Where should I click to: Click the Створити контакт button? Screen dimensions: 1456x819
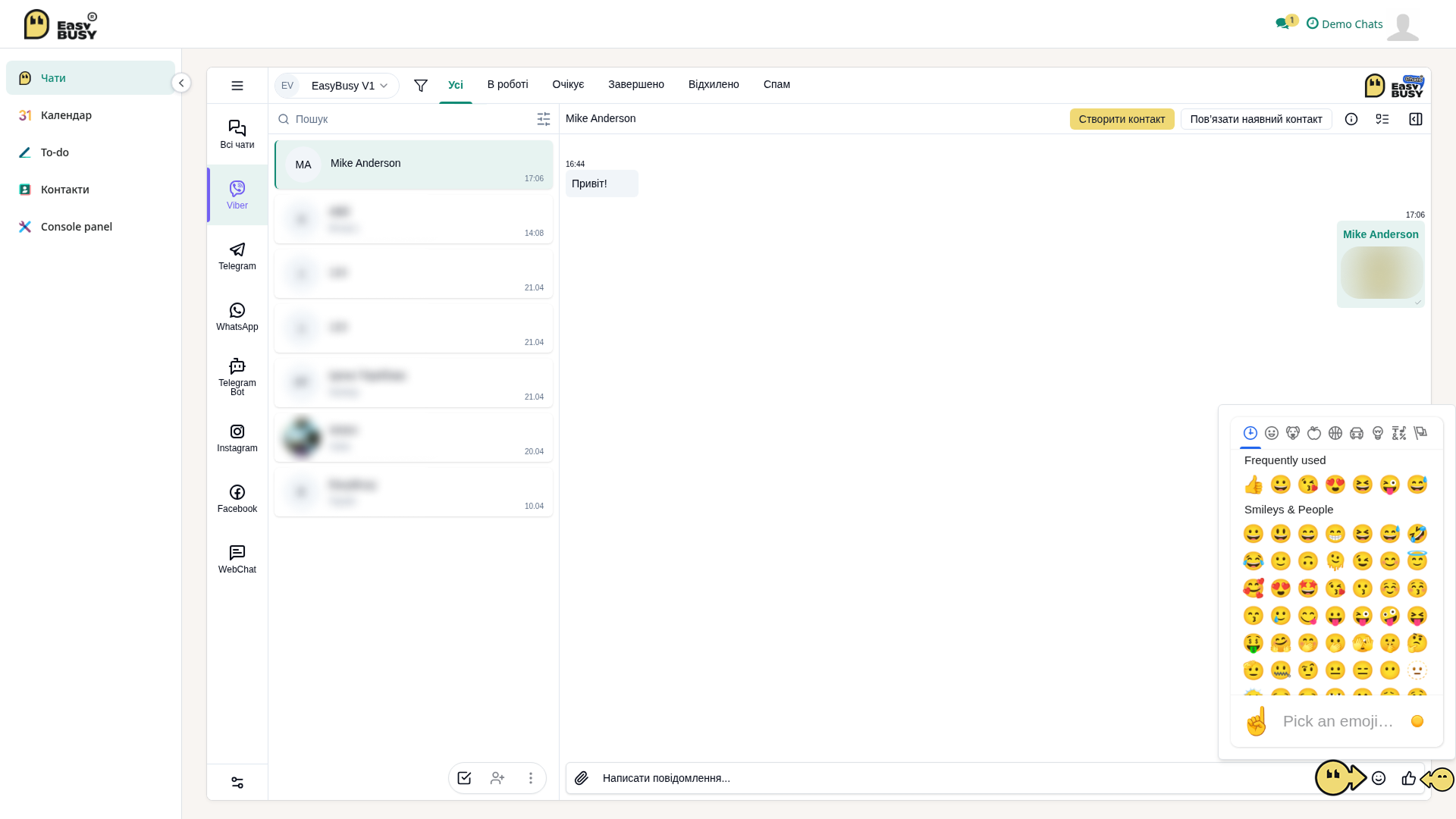point(1122,119)
